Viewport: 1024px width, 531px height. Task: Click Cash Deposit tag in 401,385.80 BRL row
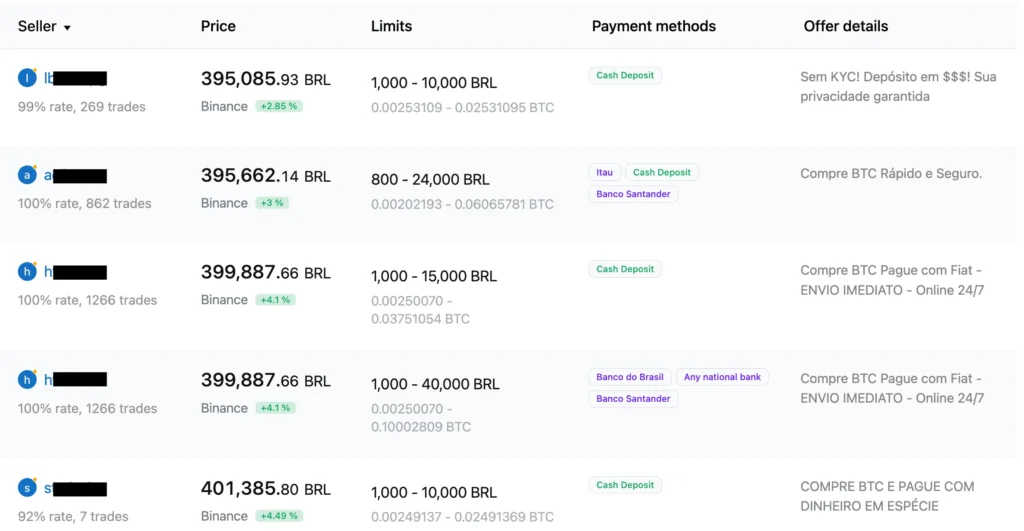tap(625, 485)
